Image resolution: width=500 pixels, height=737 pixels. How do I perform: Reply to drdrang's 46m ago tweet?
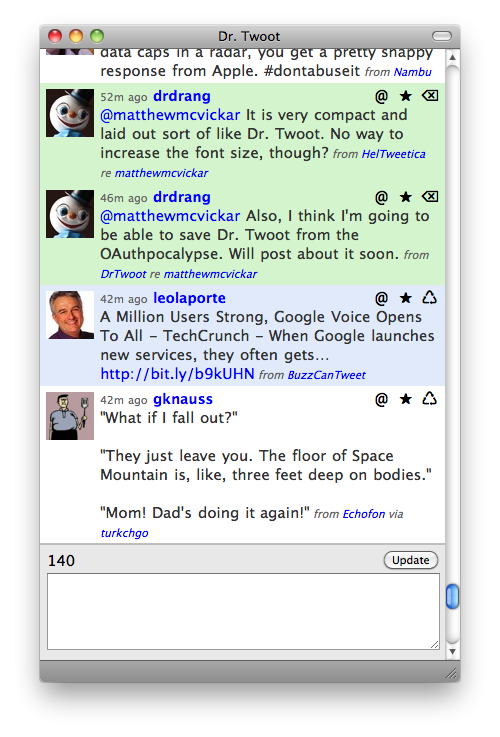click(381, 197)
